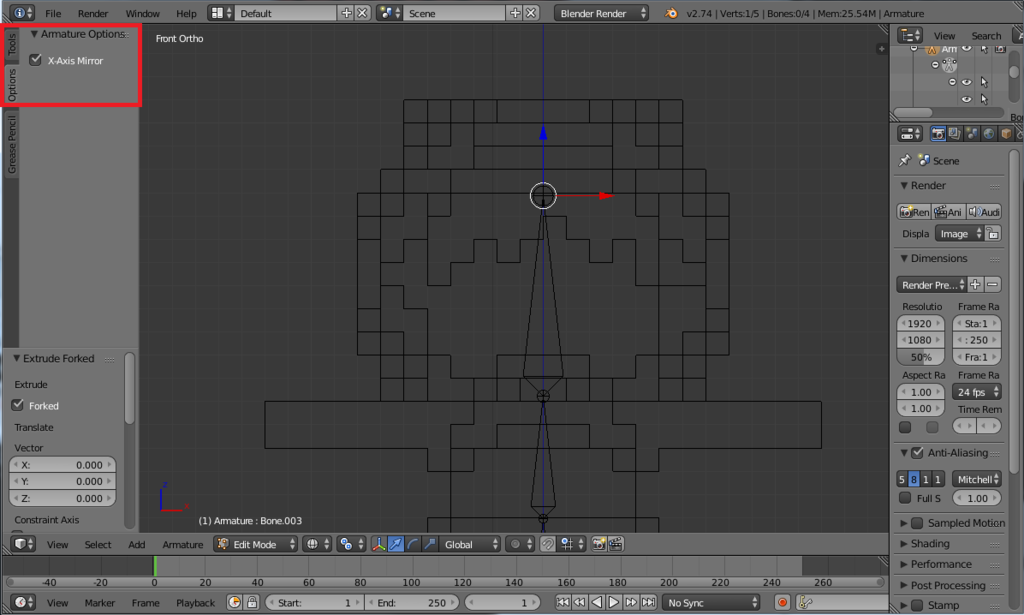
Task: Toggle the X-Axis Mirror checkbox
Action: click(35, 60)
